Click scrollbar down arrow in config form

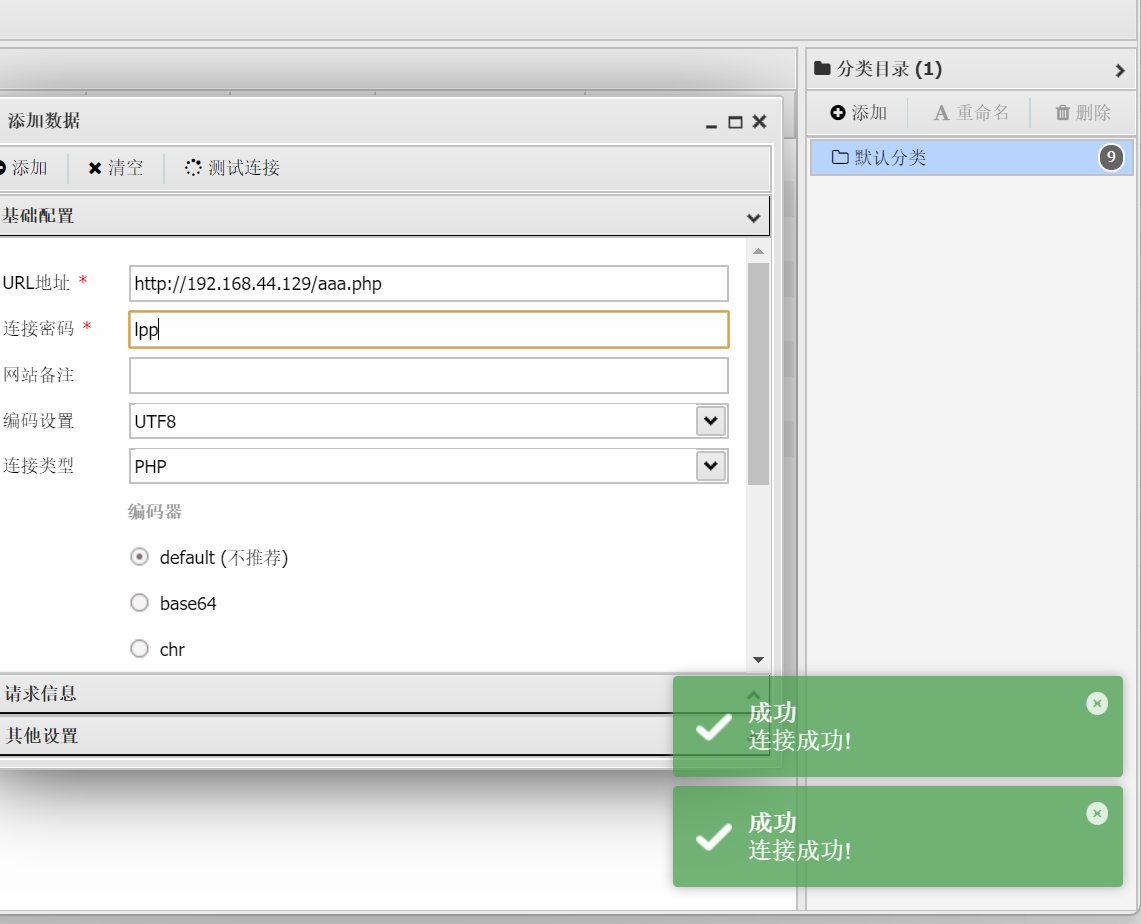(x=758, y=660)
